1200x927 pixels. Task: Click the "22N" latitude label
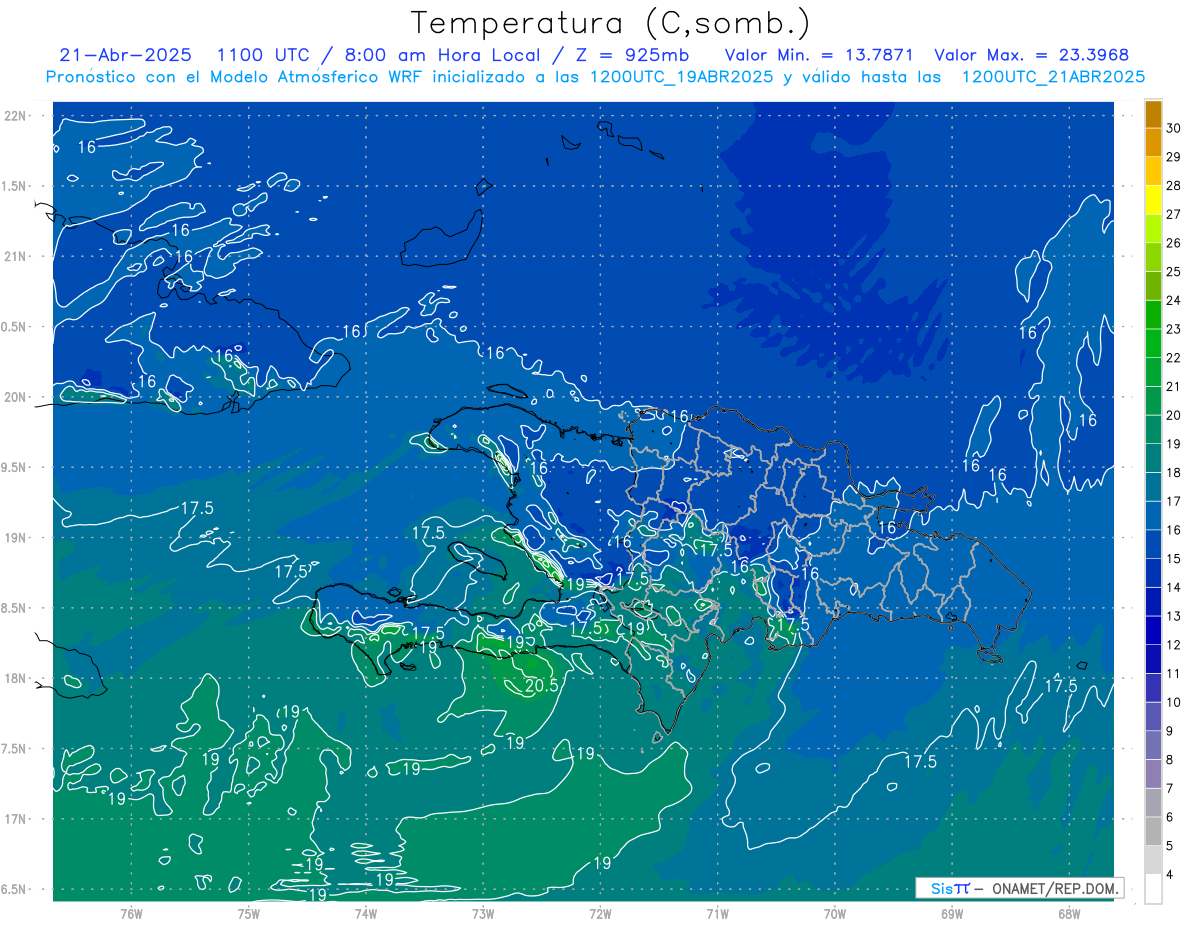[x=15, y=115]
